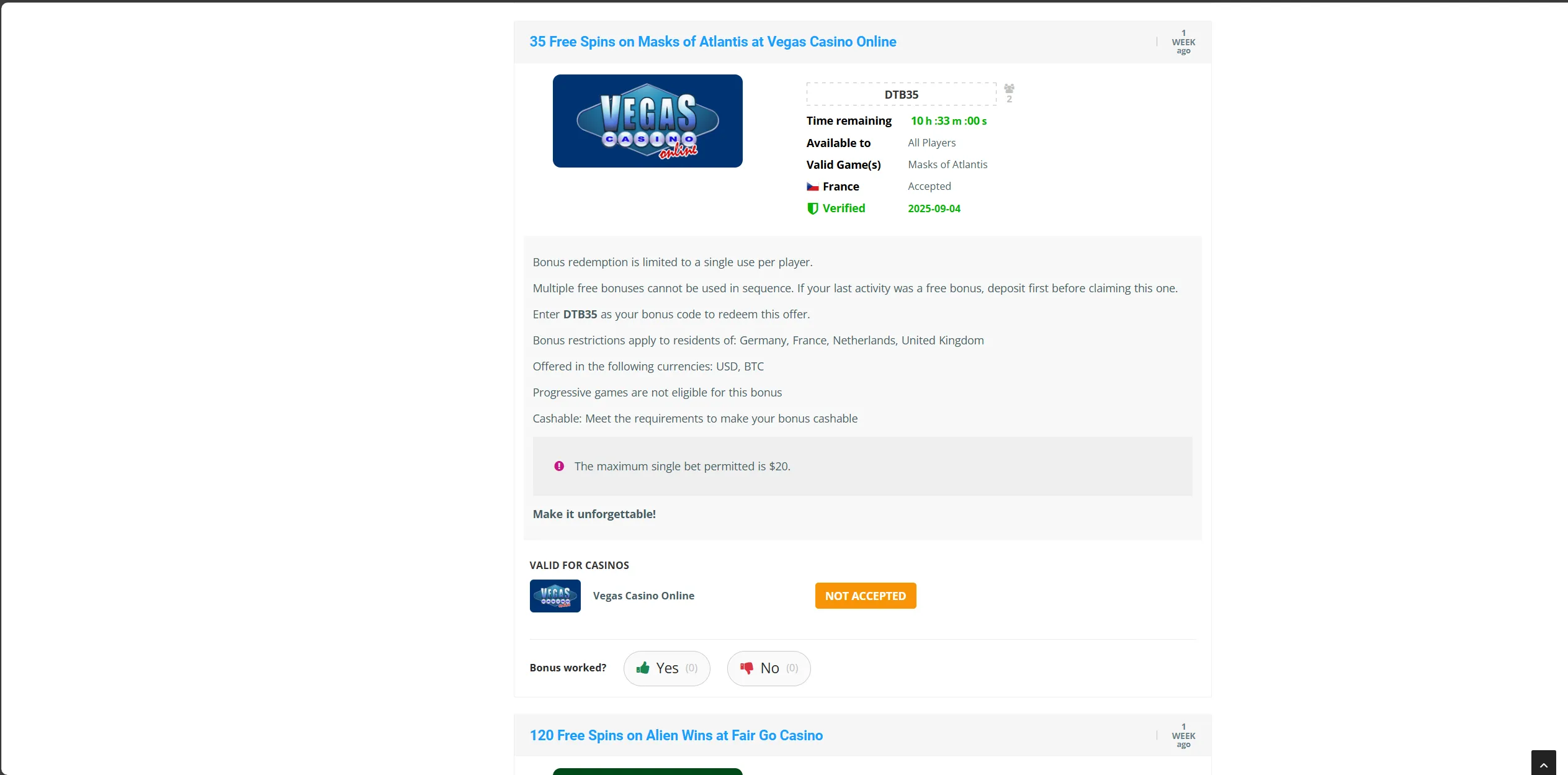The image size is (1568, 775).
Task: Click the users icon beside the bonus code
Action: point(1009,89)
